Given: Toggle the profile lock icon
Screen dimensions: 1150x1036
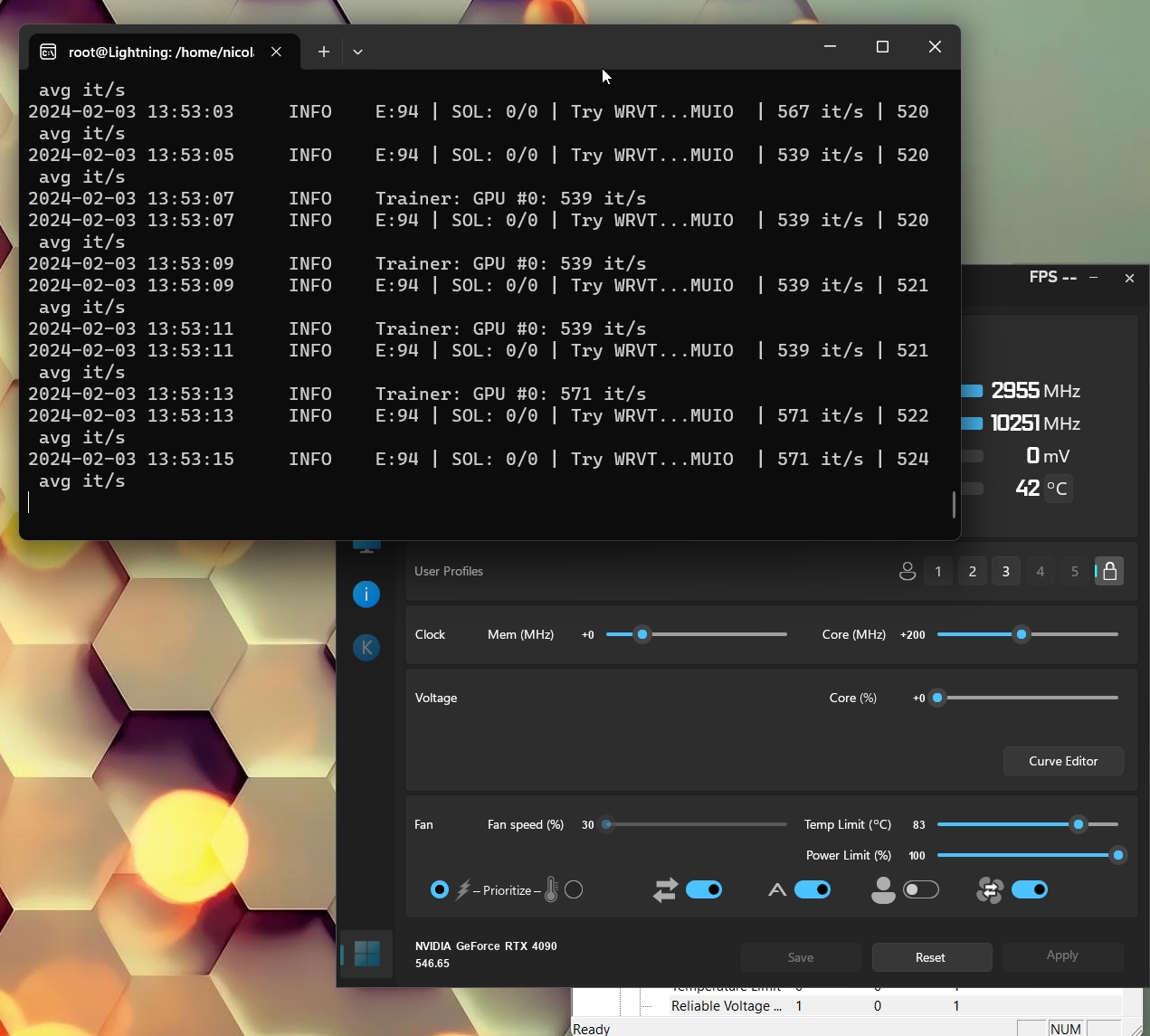Looking at the screenshot, I should click(1109, 572).
